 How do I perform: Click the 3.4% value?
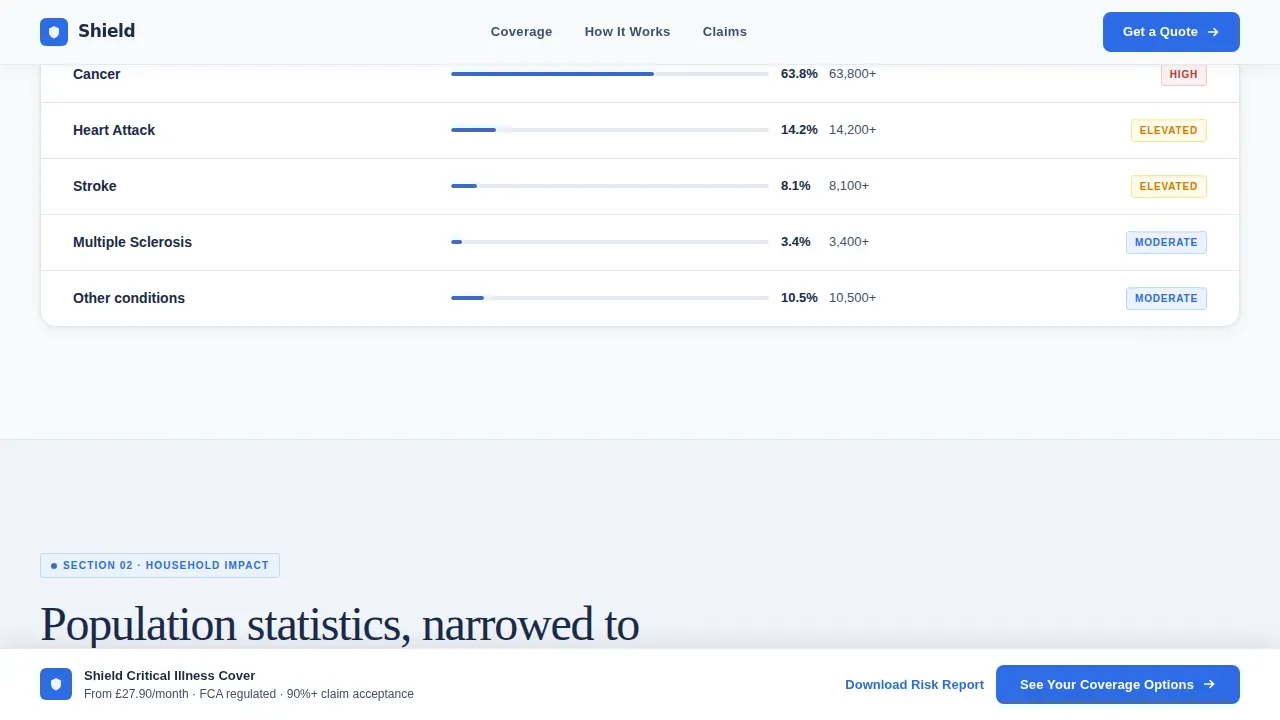click(x=796, y=242)
